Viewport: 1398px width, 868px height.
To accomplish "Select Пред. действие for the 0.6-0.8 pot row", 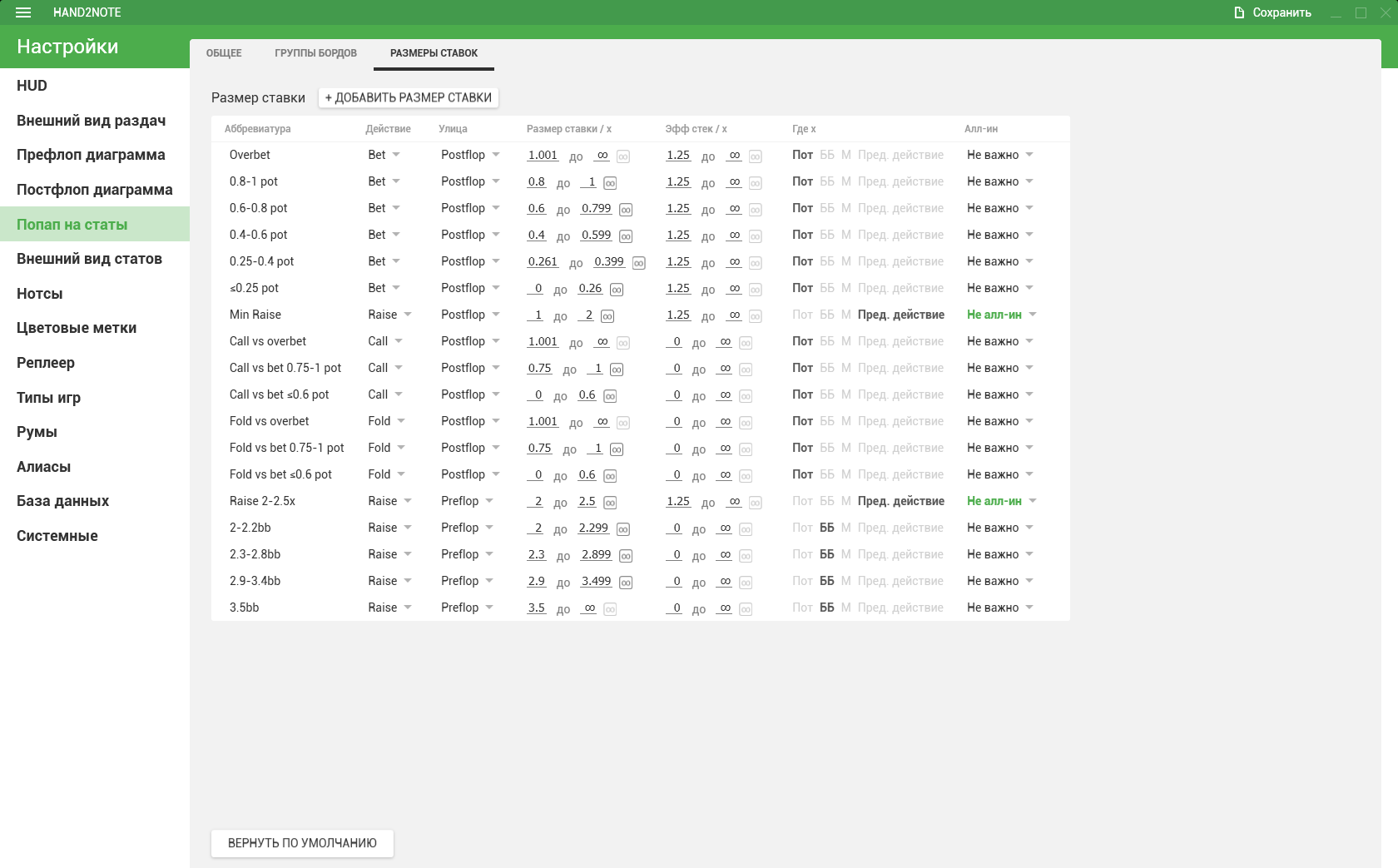I will [x=901, y=208].
